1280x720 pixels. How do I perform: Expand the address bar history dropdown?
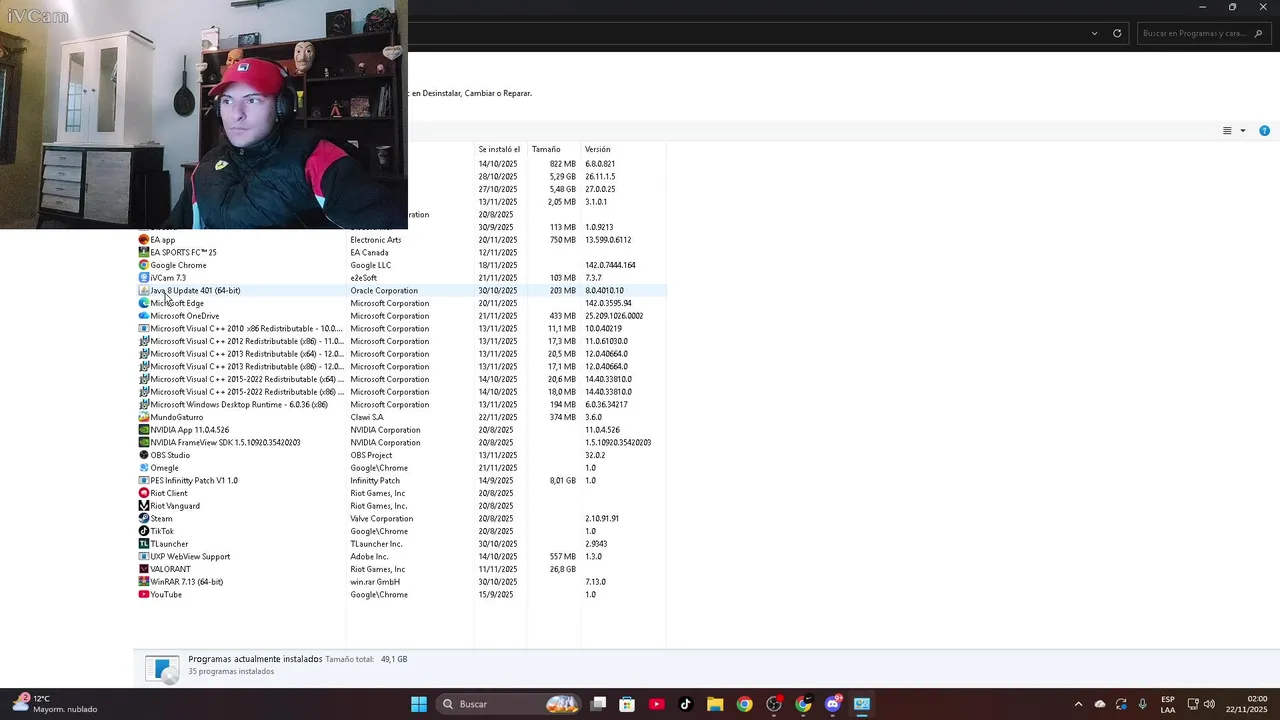[1094, 33]
